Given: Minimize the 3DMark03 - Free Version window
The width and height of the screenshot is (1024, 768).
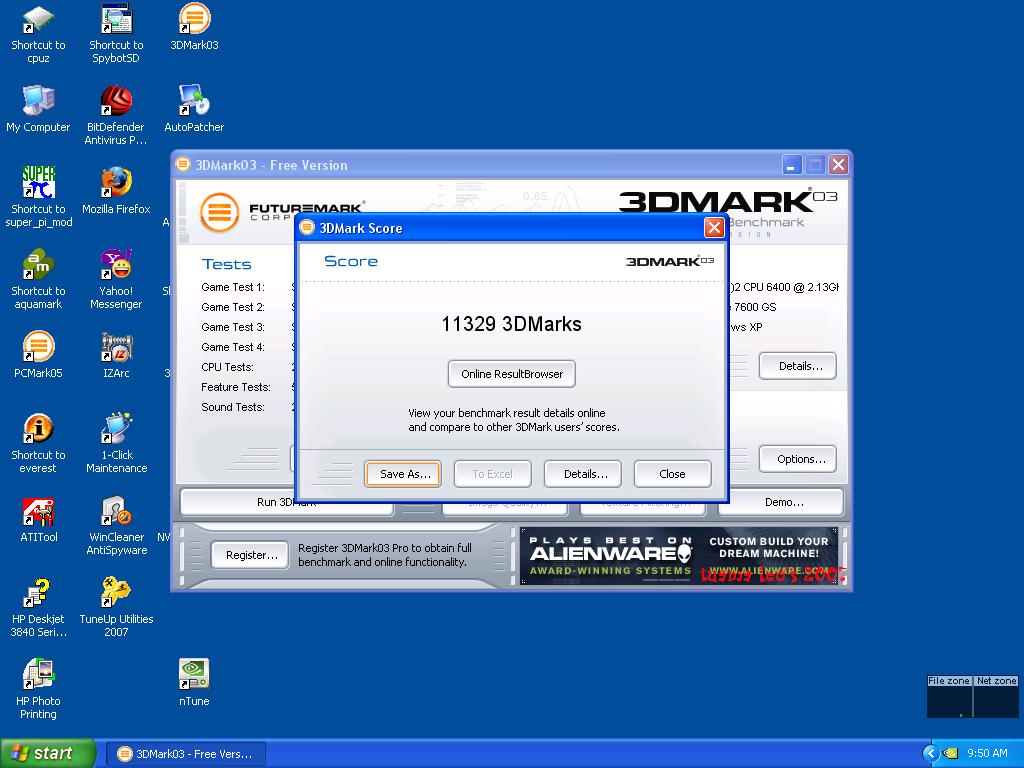Looking at the screenshot, I should [x=792, y=165].
